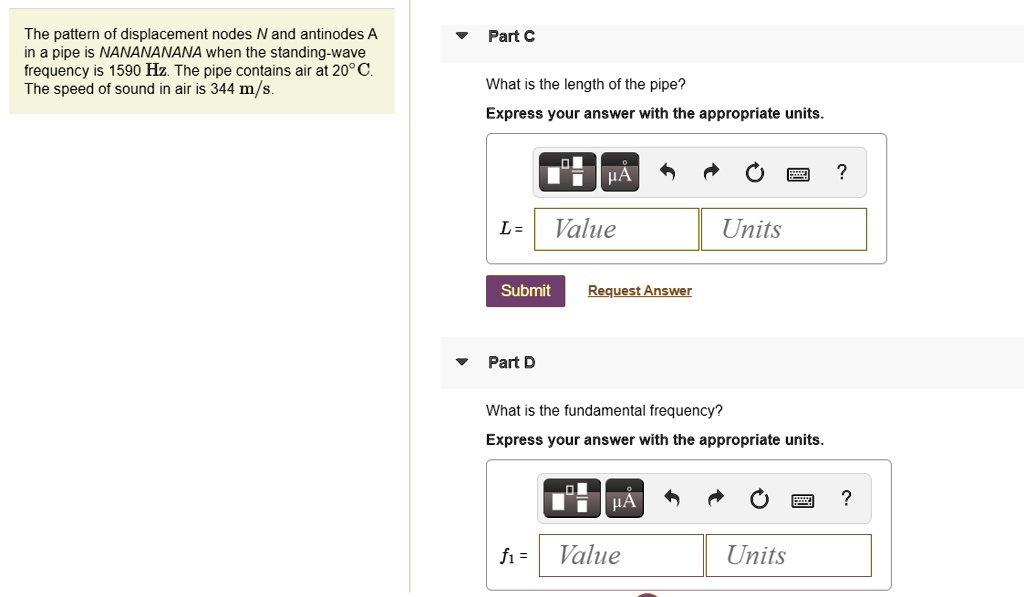Viewport: 1024px width, 597px height.
Task: Open the μÅ symbols menu for Part C
Action: click(619, 171)
